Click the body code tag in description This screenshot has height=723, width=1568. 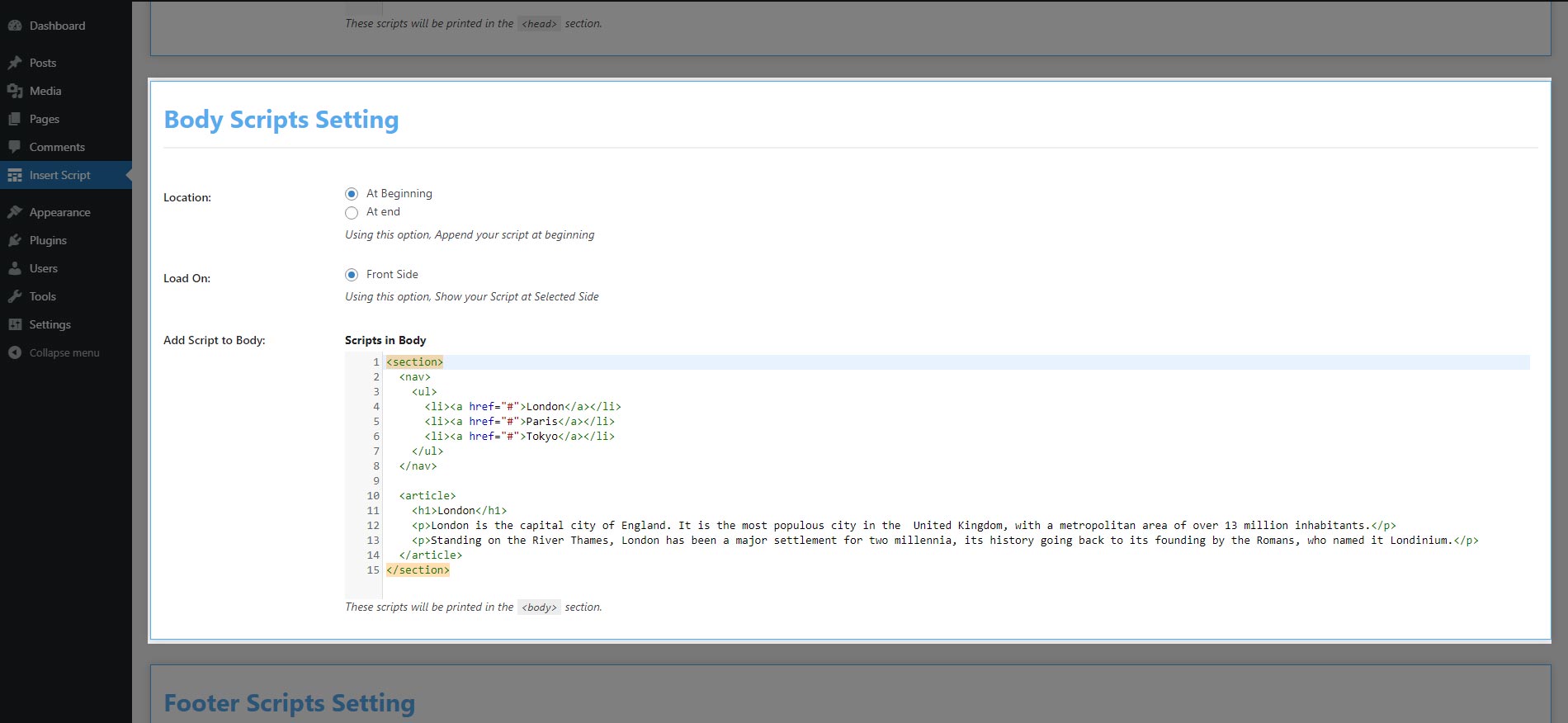point(539,607)
